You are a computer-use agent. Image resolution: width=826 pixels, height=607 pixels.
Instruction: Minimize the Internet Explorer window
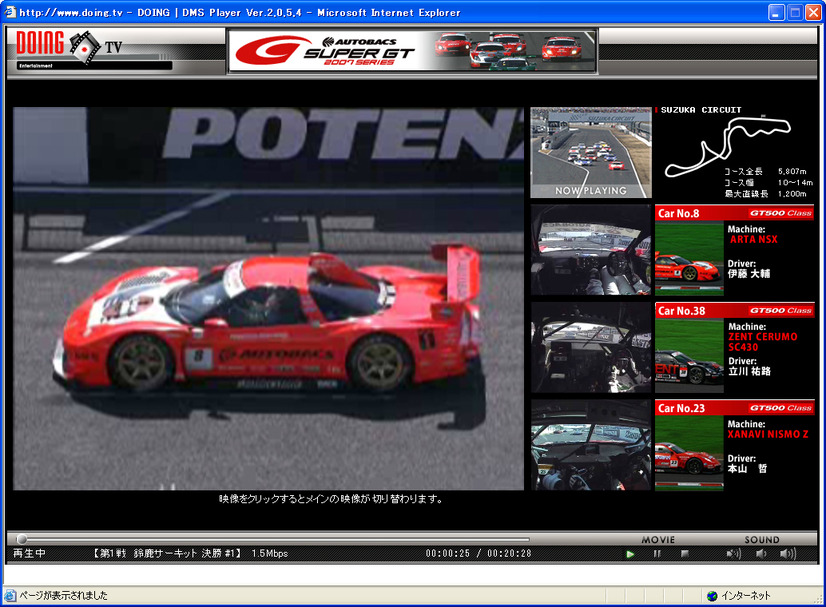(776, 12)
